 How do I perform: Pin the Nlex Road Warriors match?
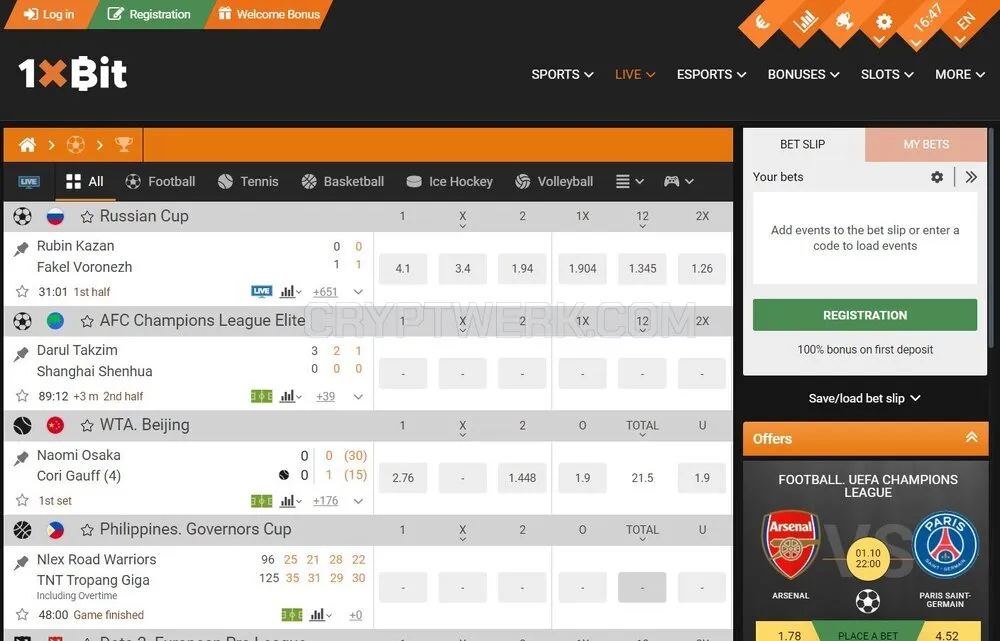(x=21, y=563)
